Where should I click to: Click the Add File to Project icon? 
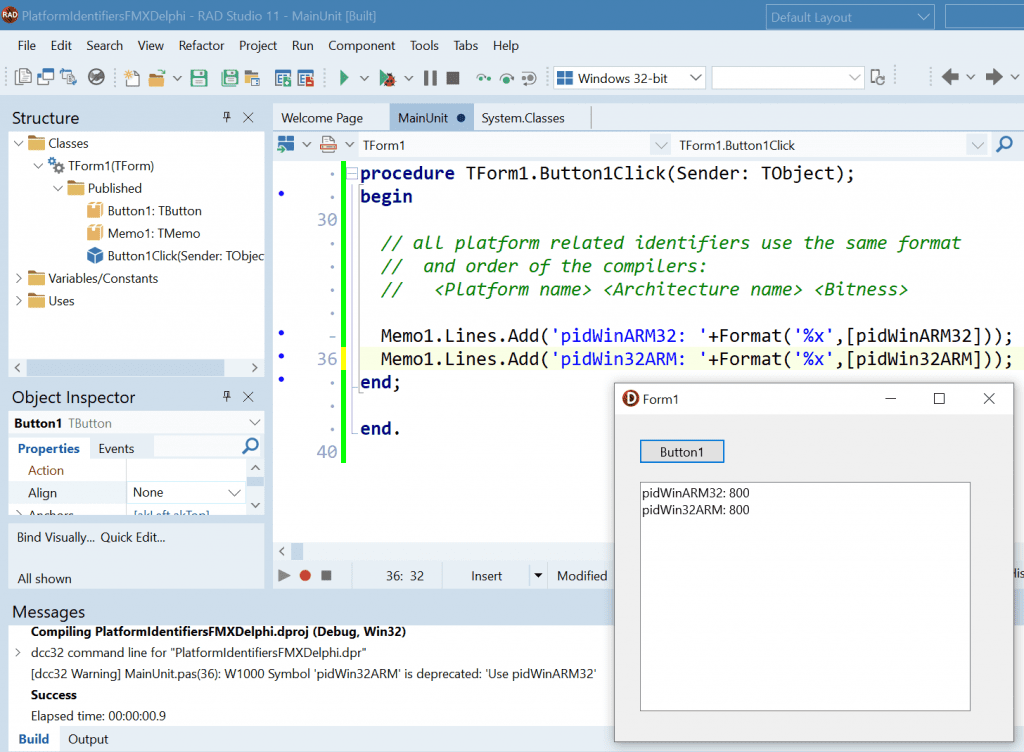pyautogui.click(x=283, y=78)
